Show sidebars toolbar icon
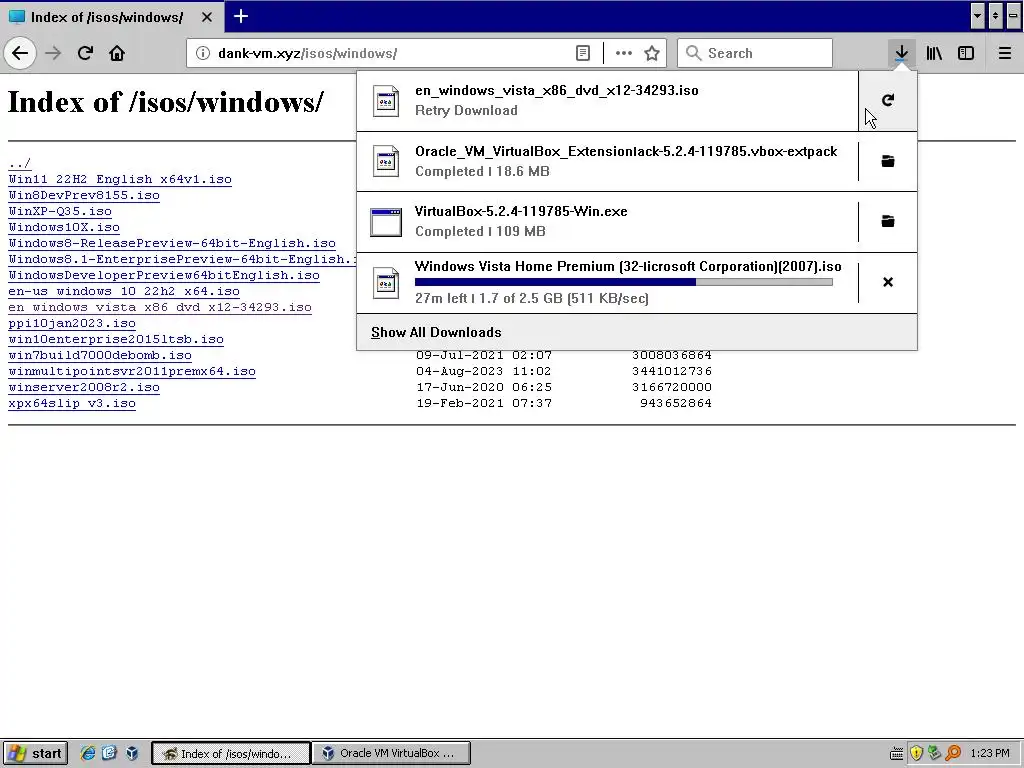Viewport: 1024px width, 768px height. coord(966,53)
